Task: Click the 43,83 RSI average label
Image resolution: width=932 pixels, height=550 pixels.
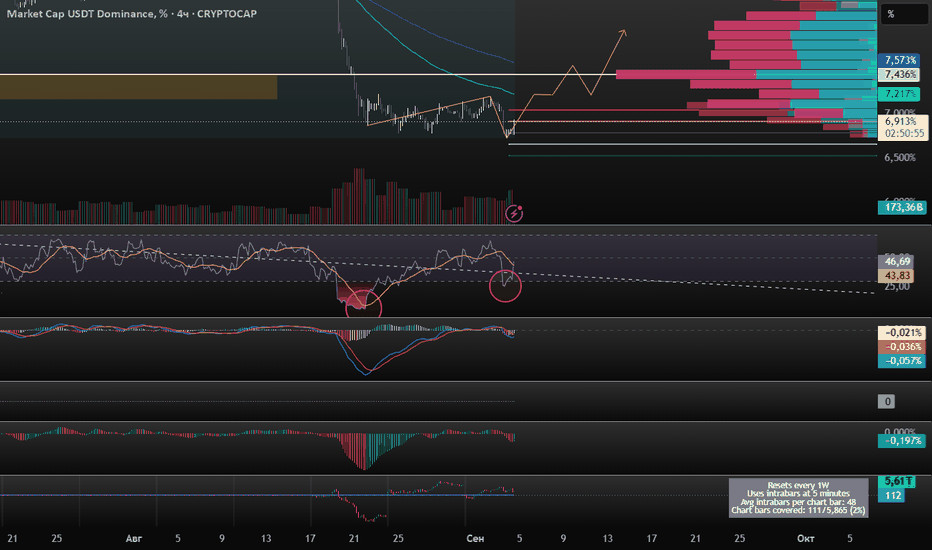Action: click(896, 275)
